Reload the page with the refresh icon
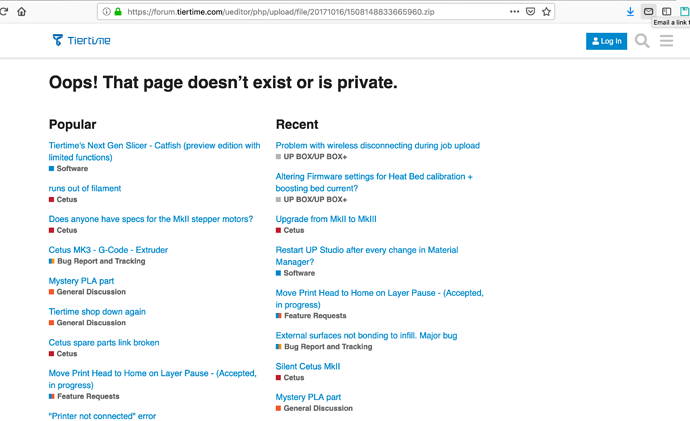Viewport: 690px width, 421px height. [4, 11]
